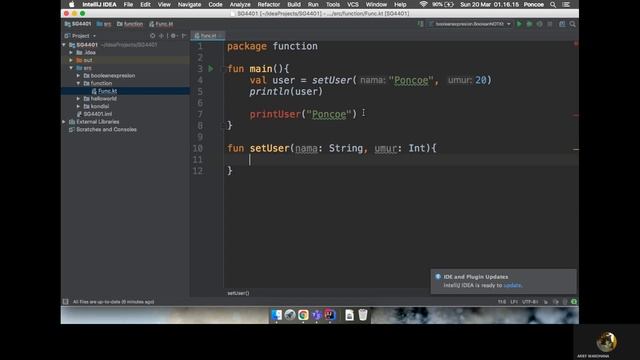
Task: Open the Navigate menu
Action: pos(189,4)
